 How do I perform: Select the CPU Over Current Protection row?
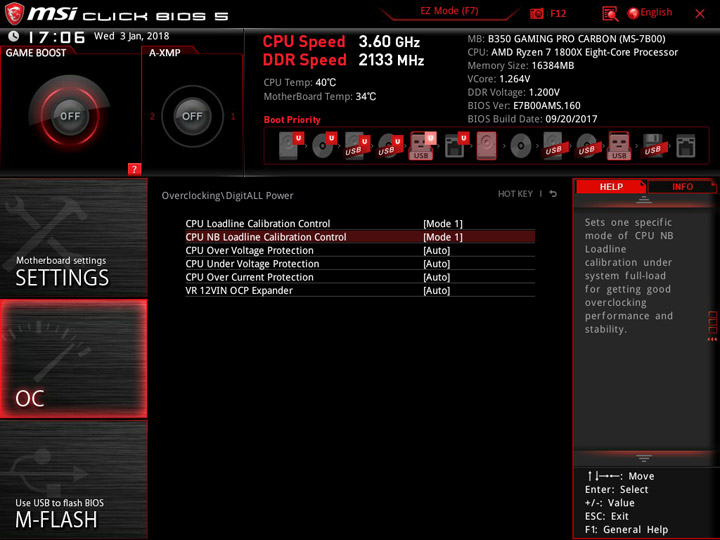[x=360, y=277]
